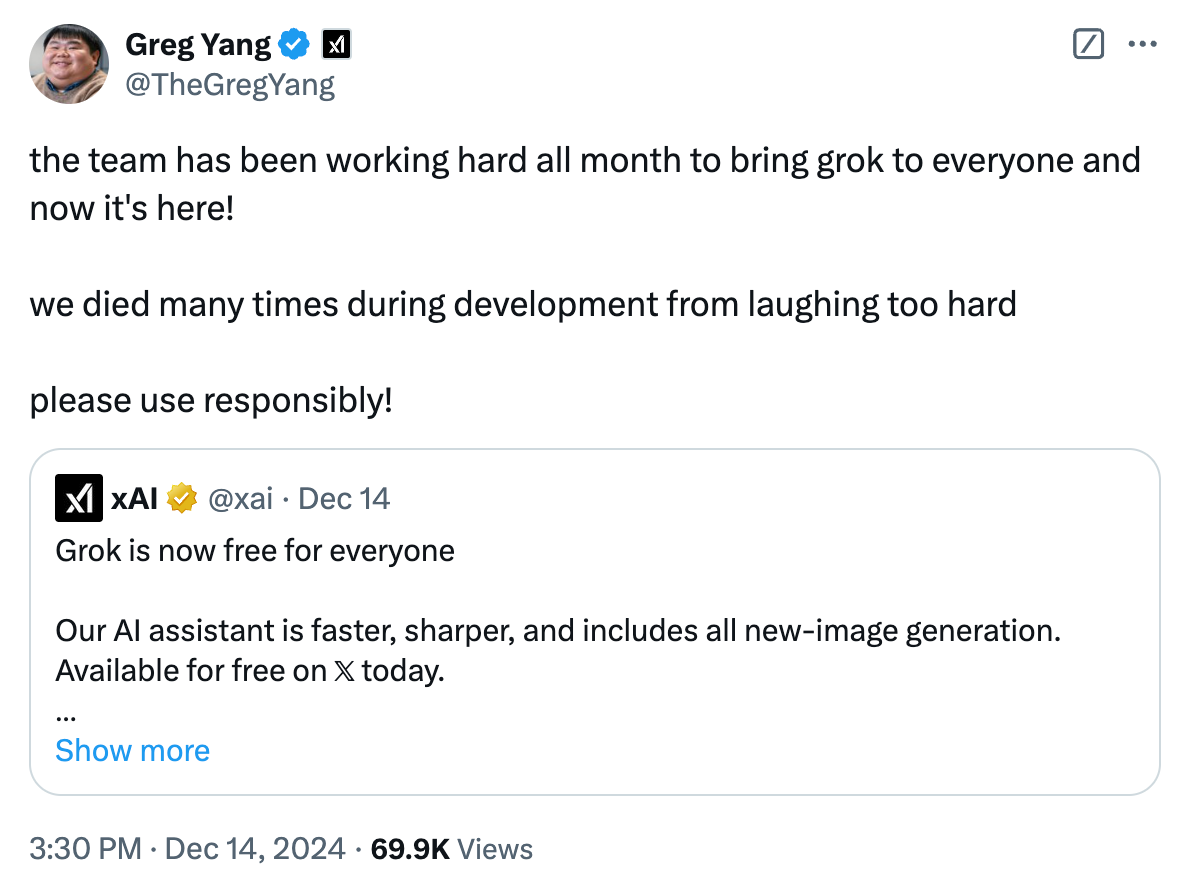Click Greg Yang's profile avatar photo

69,65
